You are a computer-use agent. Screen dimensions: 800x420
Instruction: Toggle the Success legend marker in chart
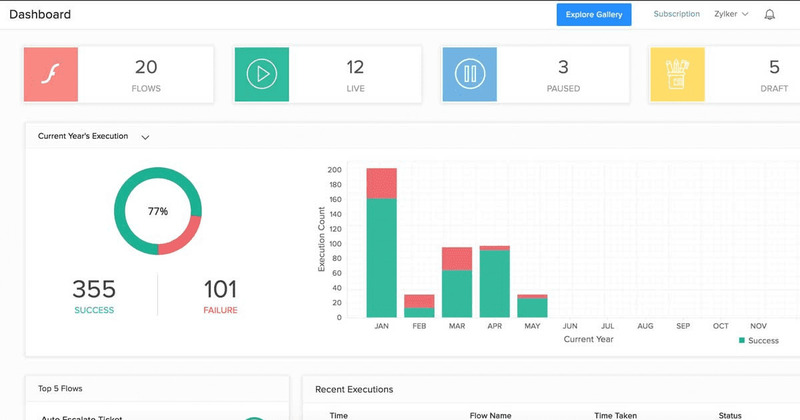[742, 340]
